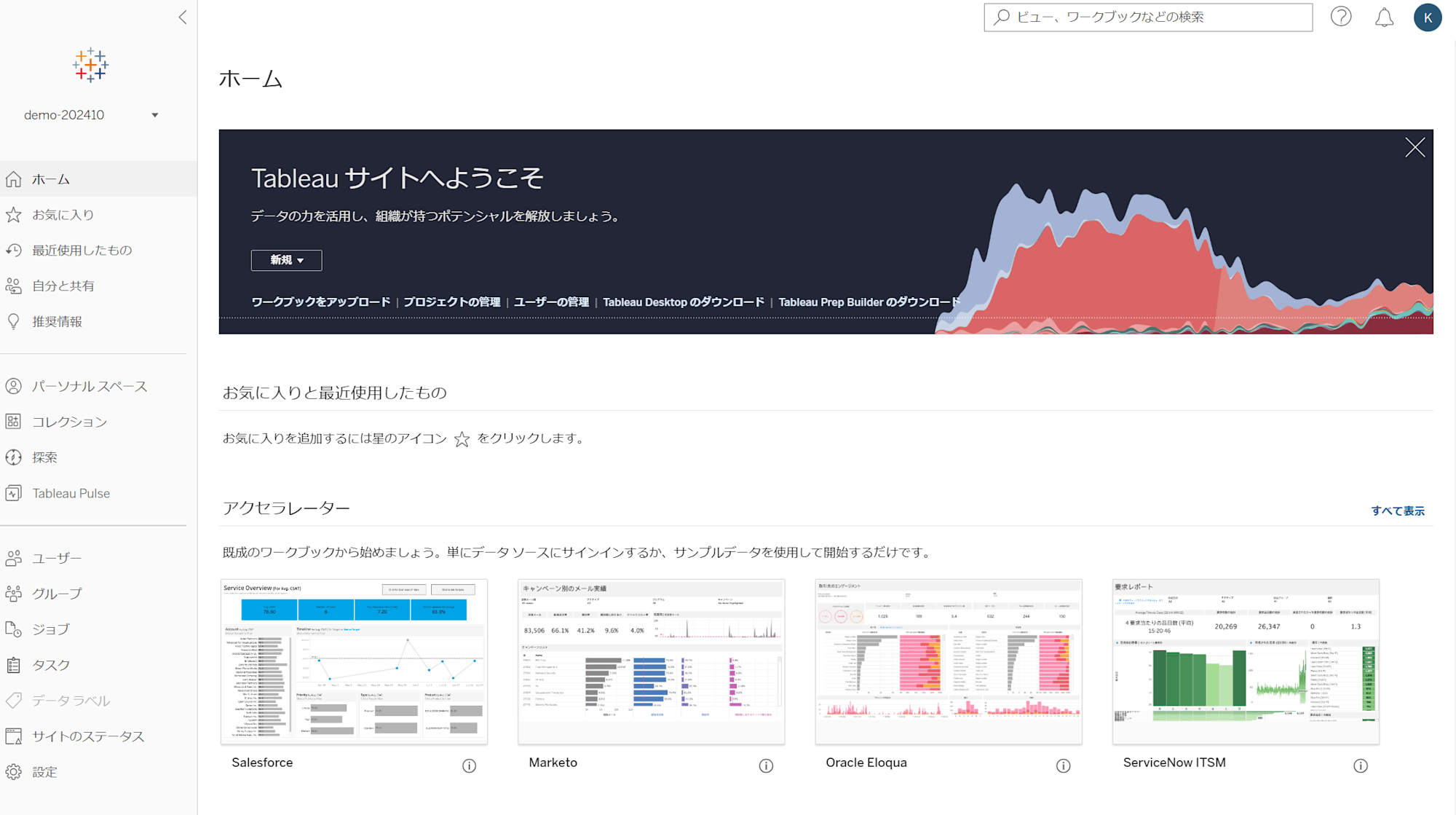
Task: Click the search magnifier icon
Action: pos(1002,17)
